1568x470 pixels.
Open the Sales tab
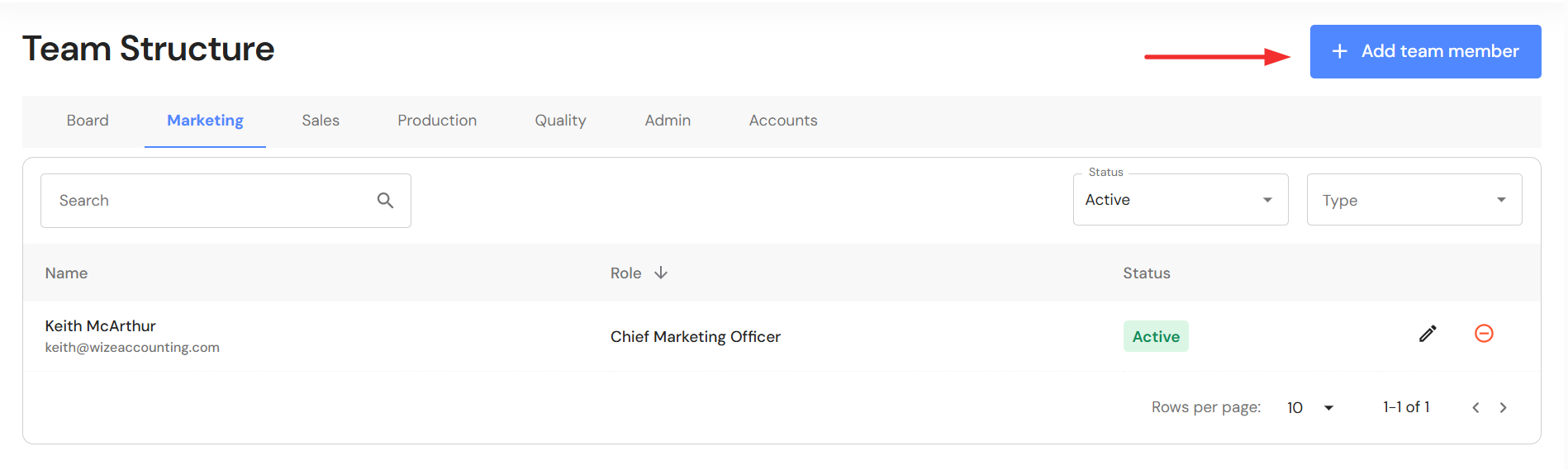pos(321,121)
